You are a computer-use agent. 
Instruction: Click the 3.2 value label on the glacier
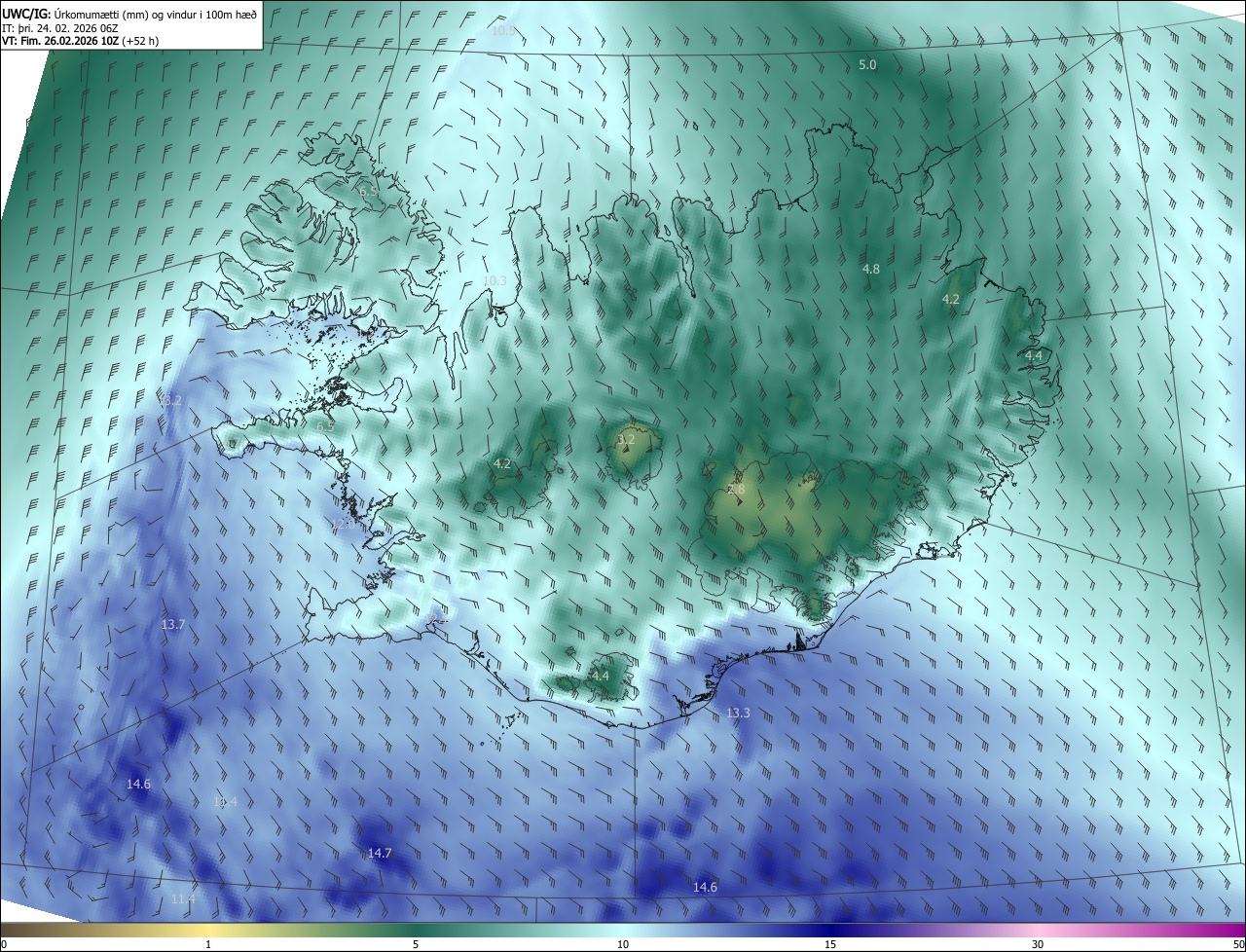[626, 439]
